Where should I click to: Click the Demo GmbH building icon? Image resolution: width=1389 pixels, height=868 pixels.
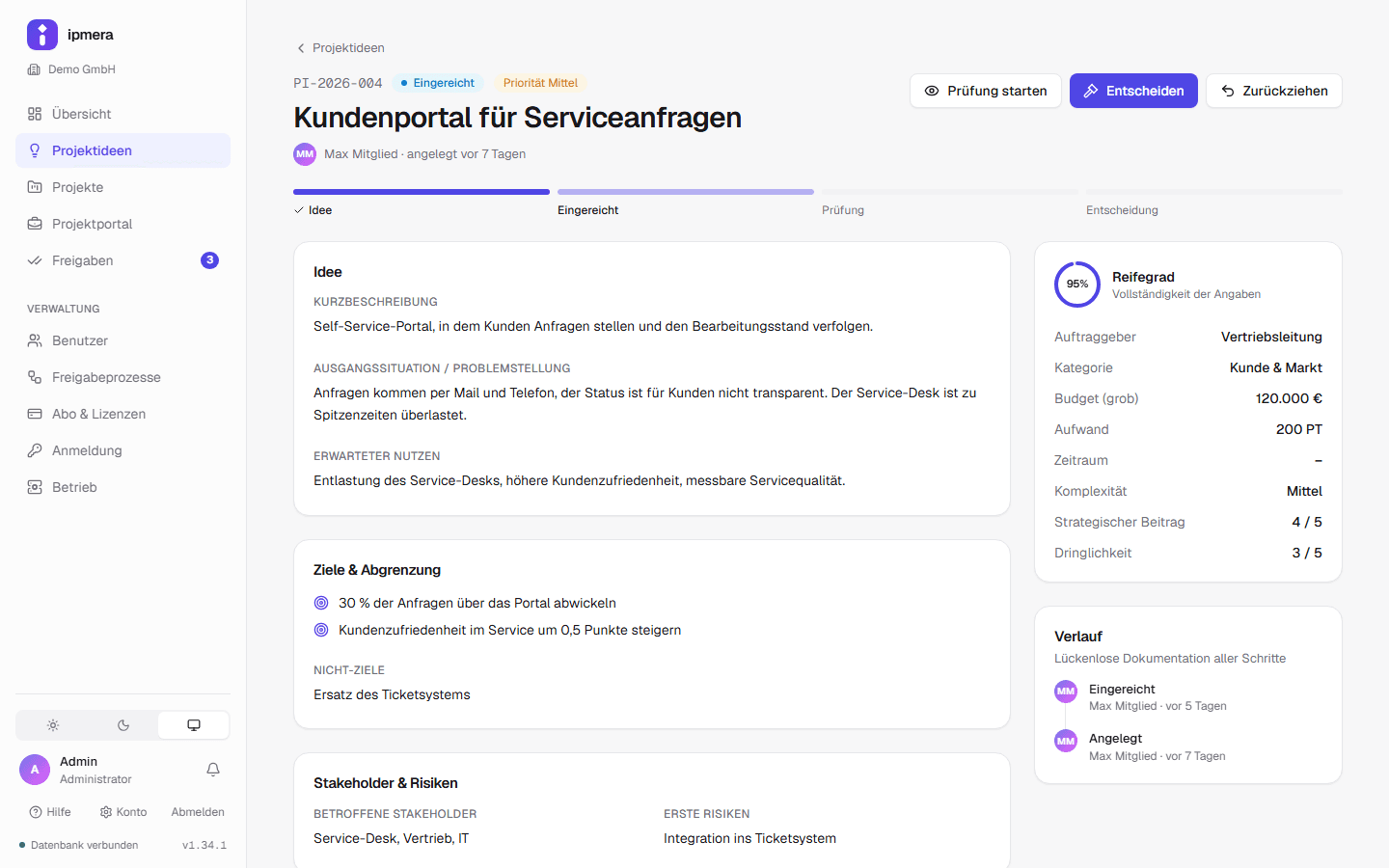click(34, 69)
